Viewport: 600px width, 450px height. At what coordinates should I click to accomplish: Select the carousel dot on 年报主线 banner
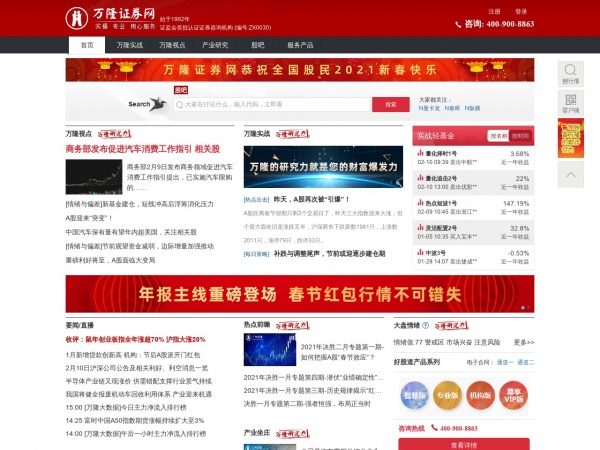(x=523, y=308)
